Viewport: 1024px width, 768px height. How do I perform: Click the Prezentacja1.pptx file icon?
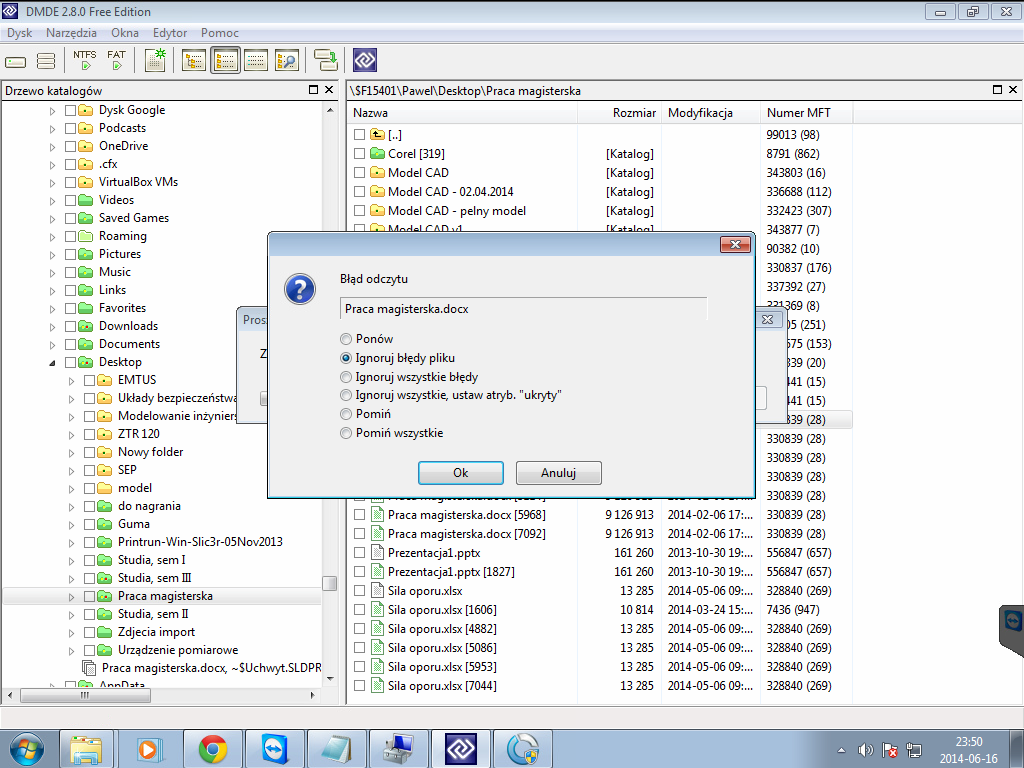[377, 552]
